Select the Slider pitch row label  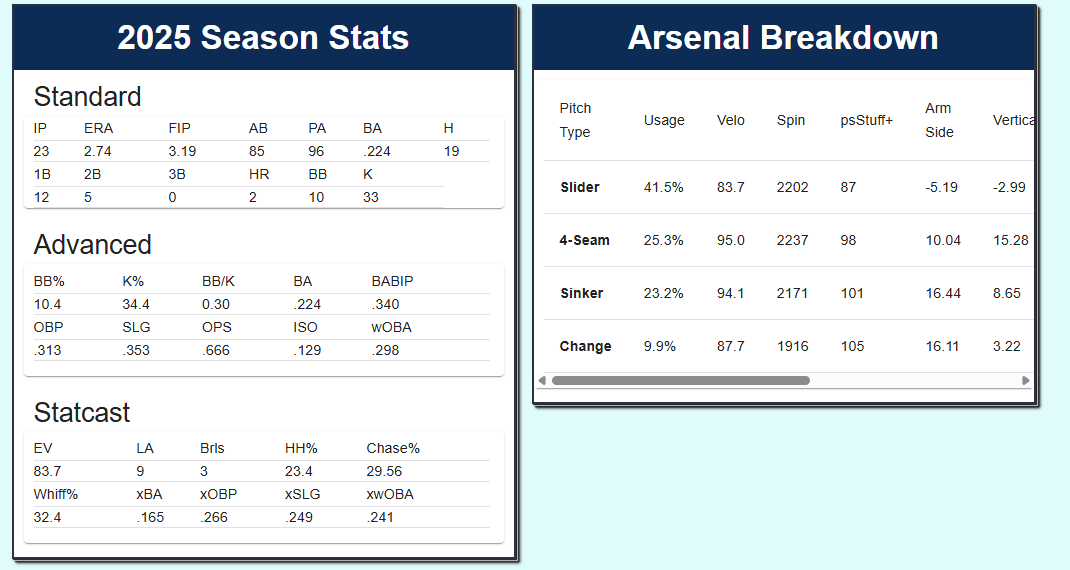tap(580, 188)
